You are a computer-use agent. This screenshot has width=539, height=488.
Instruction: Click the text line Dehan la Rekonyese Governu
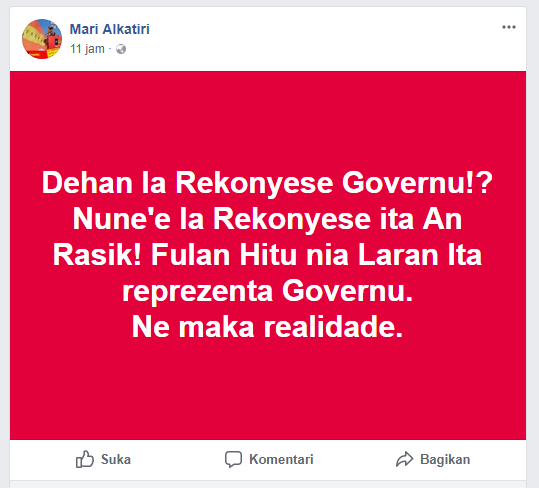point(267,183)
